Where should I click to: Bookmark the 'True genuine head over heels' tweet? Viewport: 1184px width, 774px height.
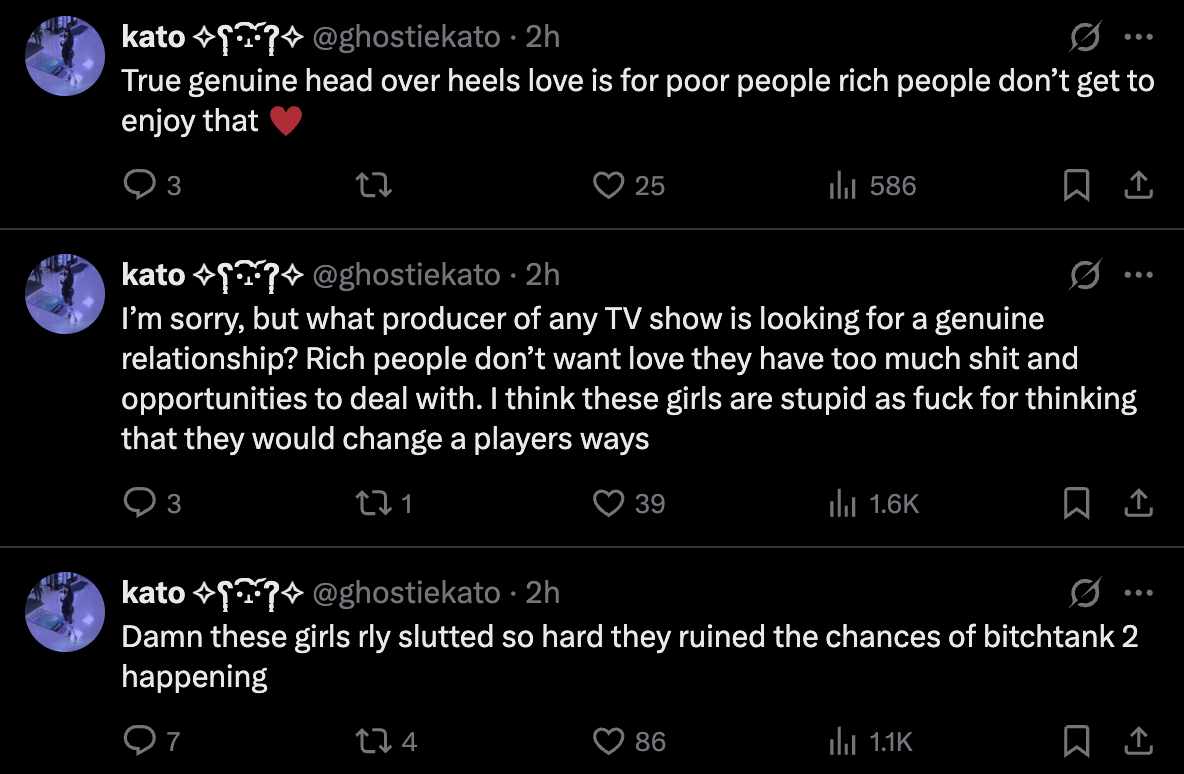(x=1076, y=185)
